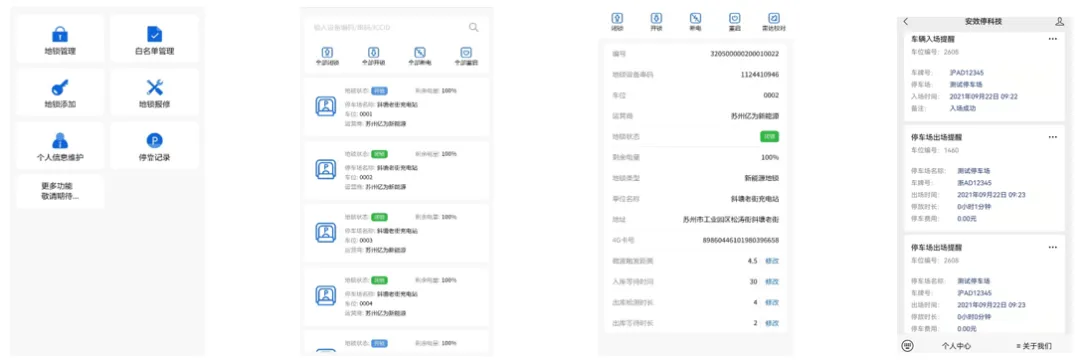Click the green status badge on lock 0004
The width and height of the screenshot is (1080, 360).
[x=380, y=280]
